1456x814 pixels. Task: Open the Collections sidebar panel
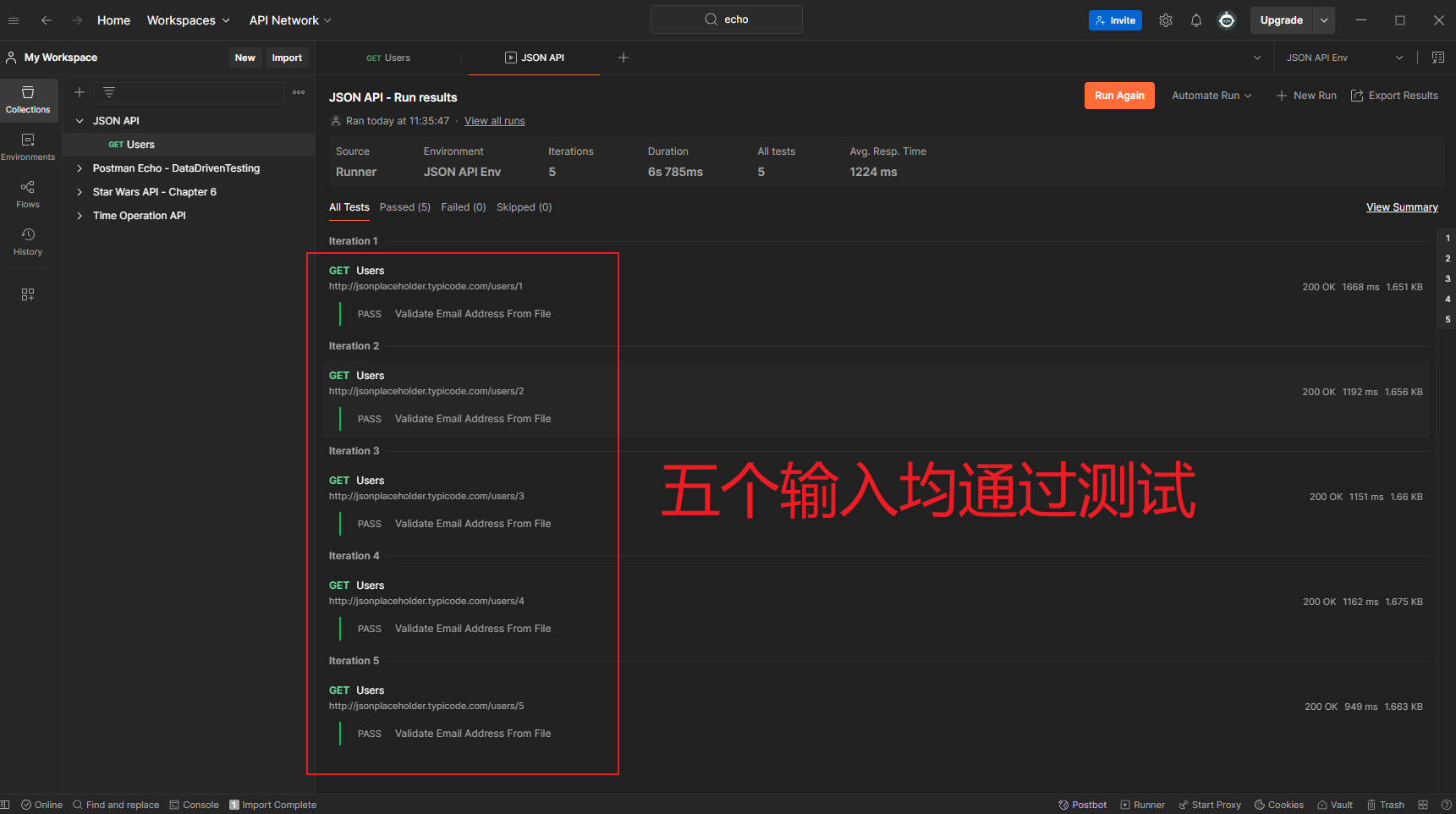click(28, 100)
